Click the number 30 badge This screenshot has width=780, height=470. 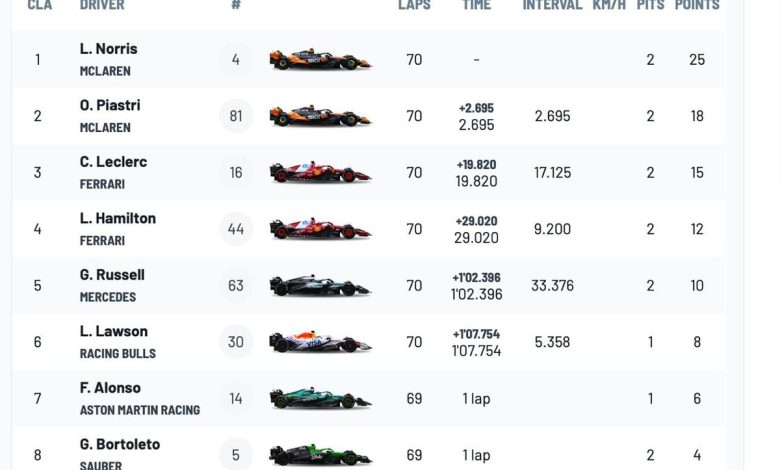236,342
